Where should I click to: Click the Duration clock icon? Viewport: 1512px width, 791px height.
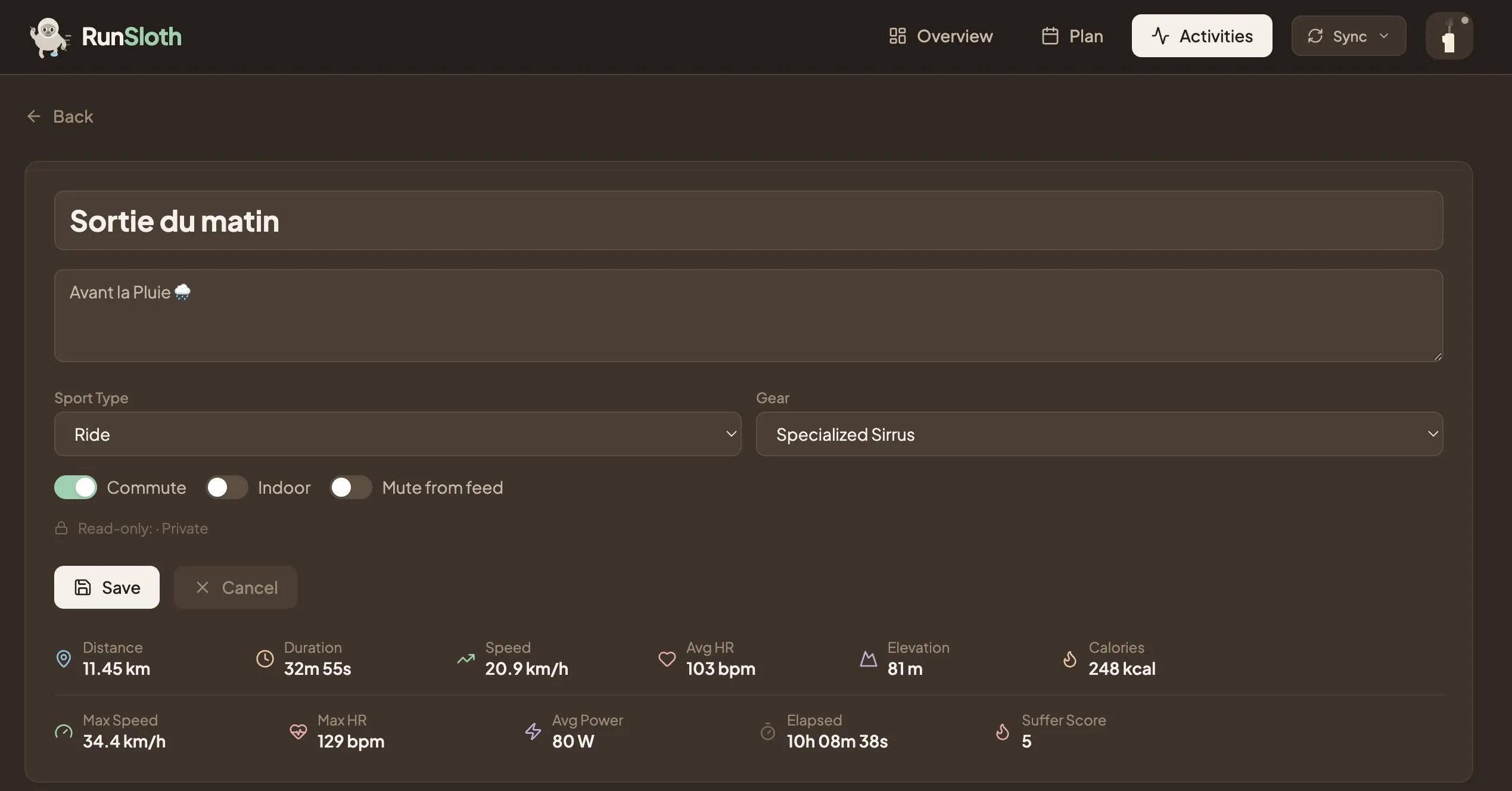[x=265, y=658]
